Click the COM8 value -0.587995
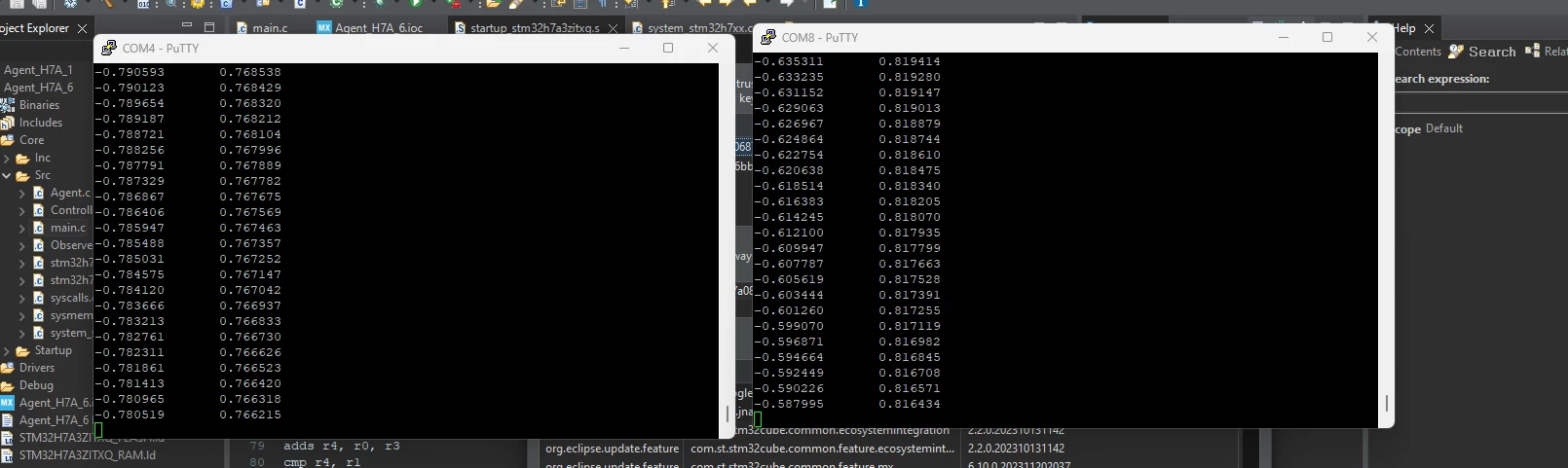Viewport: 1568px width, 468px height. coord(789,404)
